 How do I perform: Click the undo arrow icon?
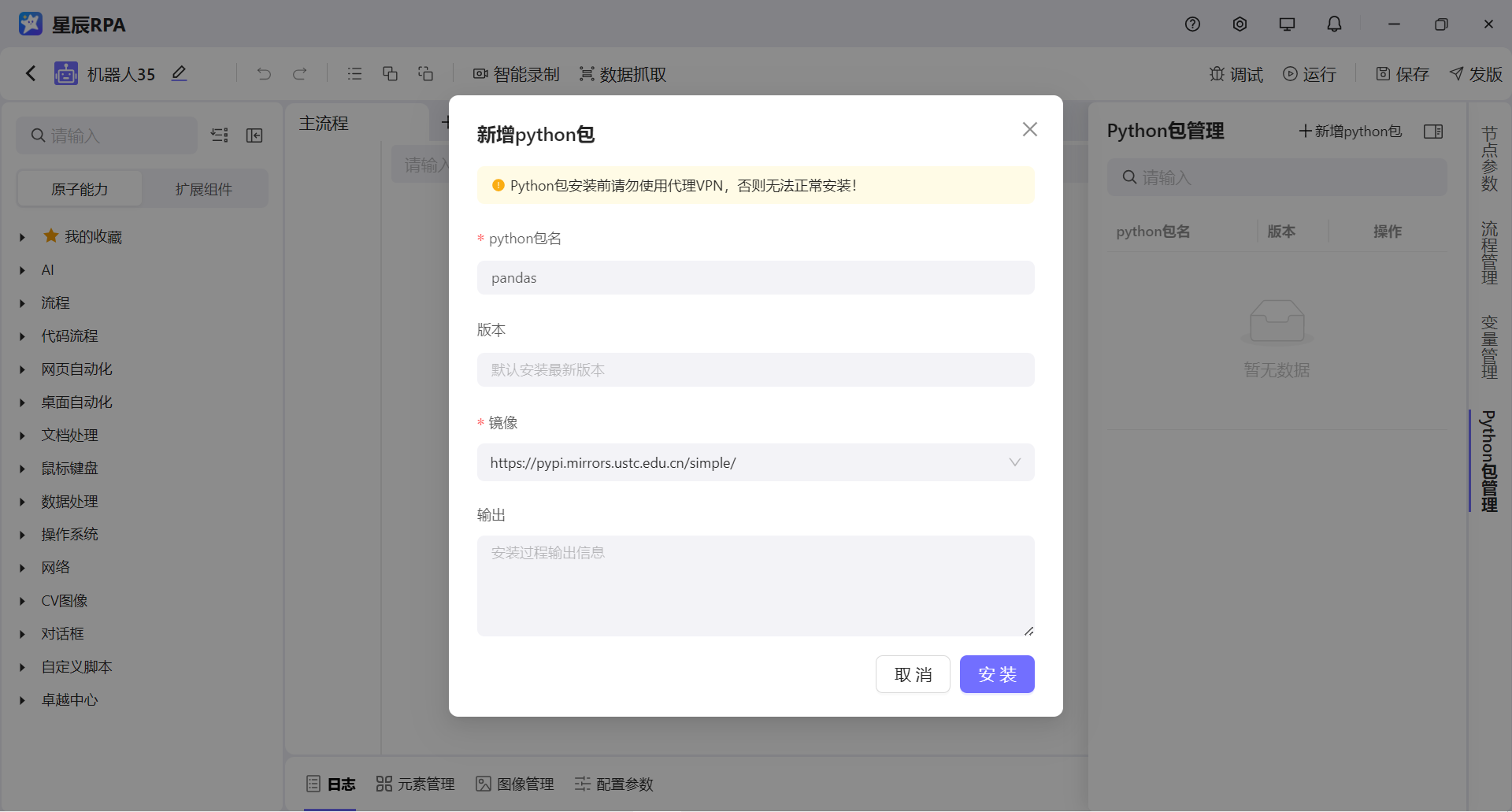[x=264, y=73]
